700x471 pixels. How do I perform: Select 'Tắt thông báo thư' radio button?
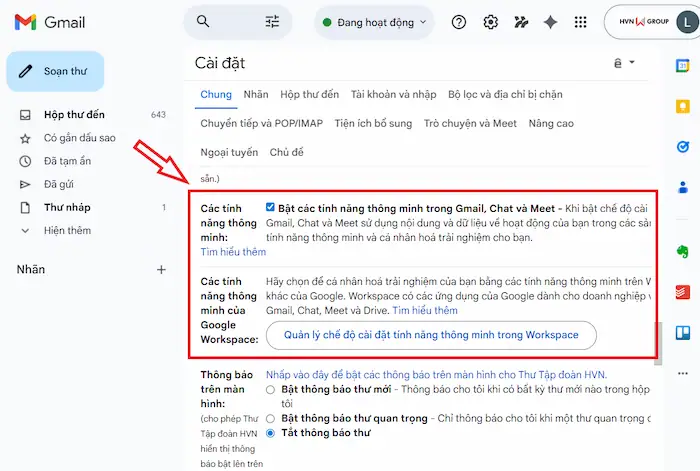click(270, 433)
